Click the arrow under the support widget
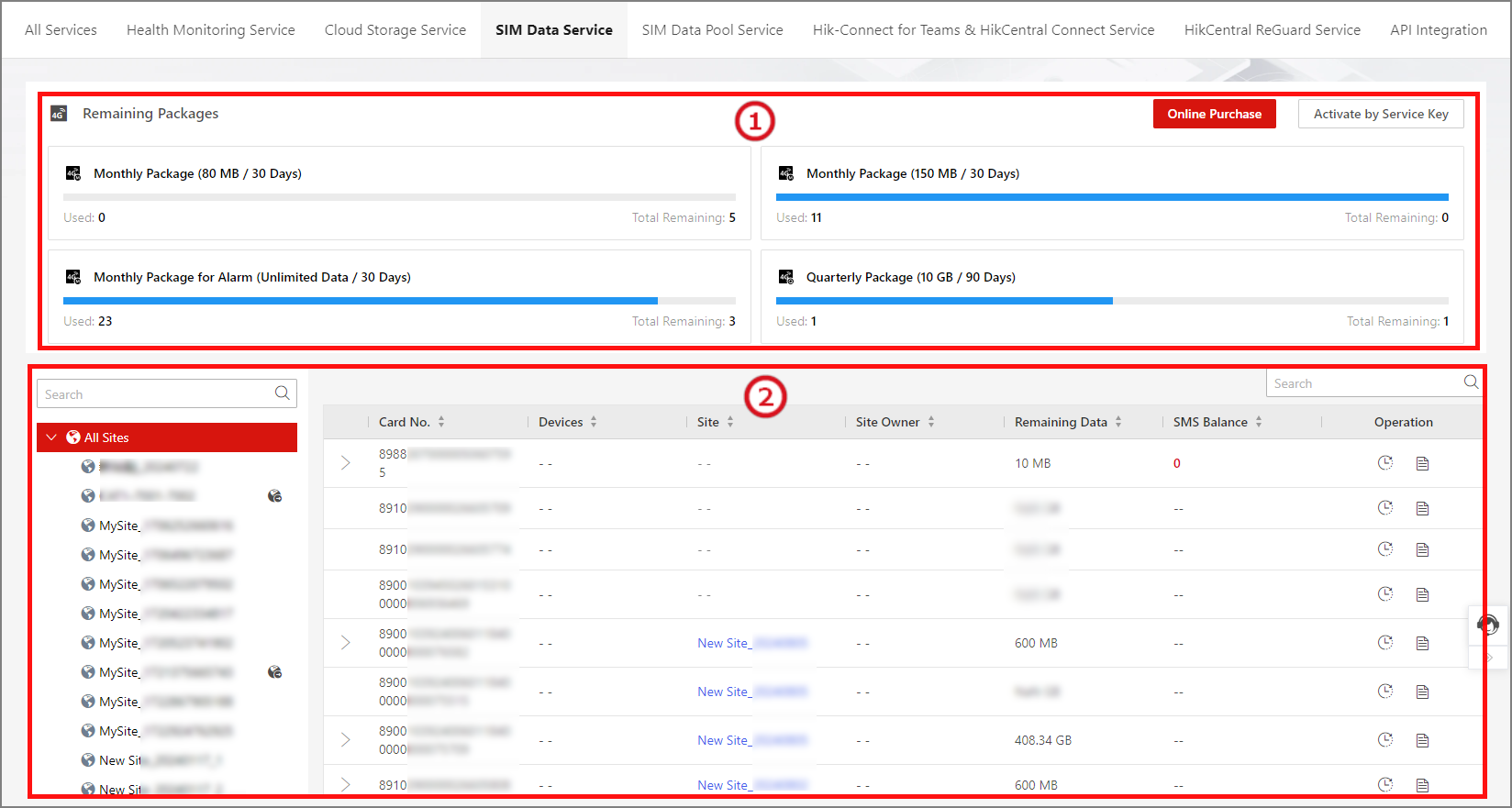Screen dimensions: 1512x808 pos(1490,659)
